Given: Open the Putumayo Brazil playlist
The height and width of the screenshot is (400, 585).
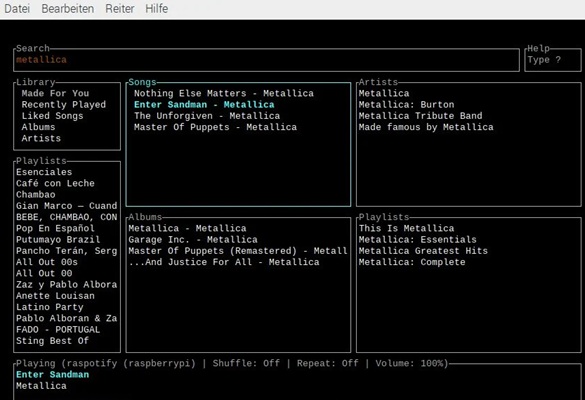Looking at the screenshot, I should coord(58,240).
